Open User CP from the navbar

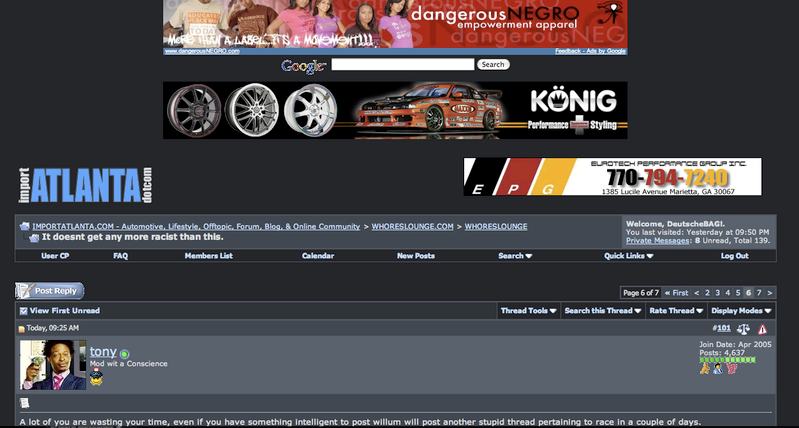[x=55, y=256]
